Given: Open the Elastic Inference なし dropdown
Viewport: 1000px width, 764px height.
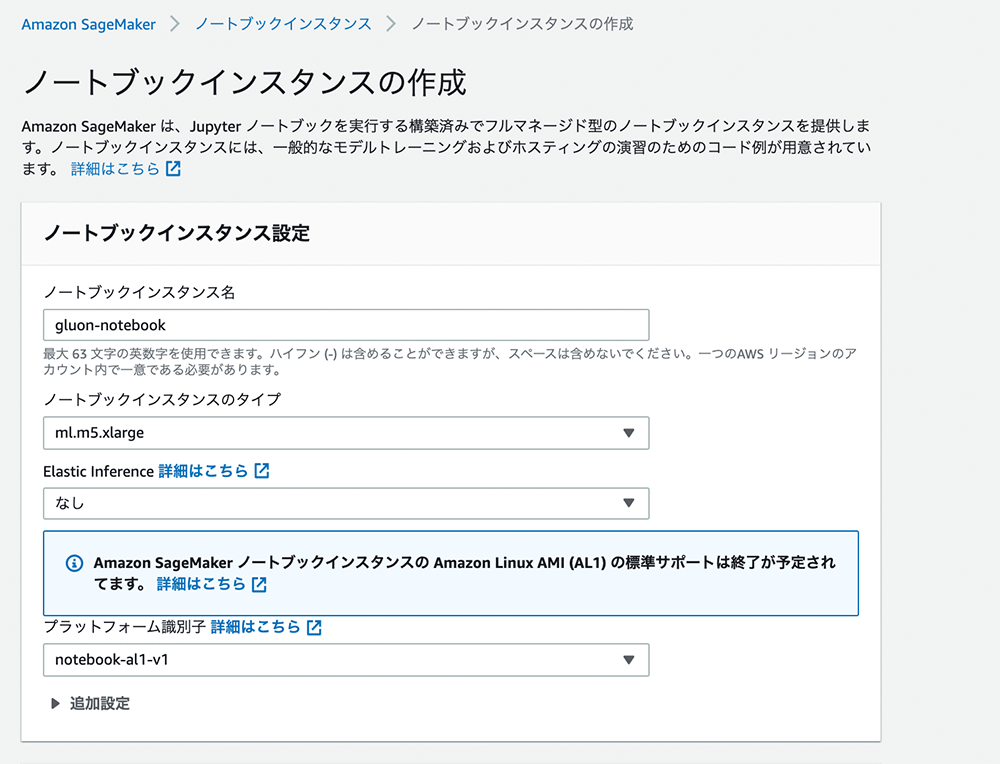Looking at the screenshot, I should point(346,504).
